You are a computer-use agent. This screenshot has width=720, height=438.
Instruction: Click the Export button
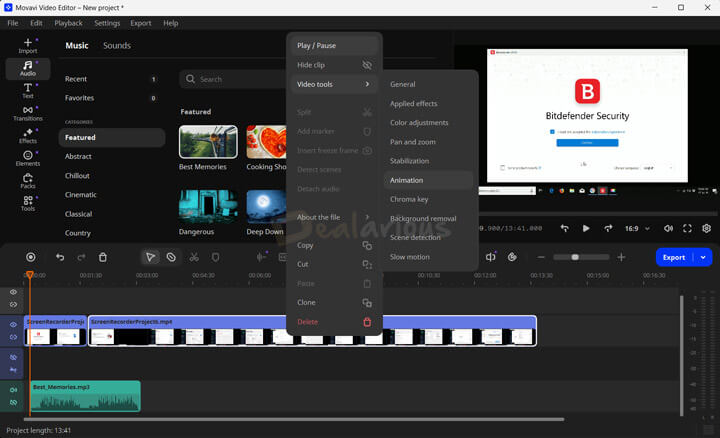674,257
